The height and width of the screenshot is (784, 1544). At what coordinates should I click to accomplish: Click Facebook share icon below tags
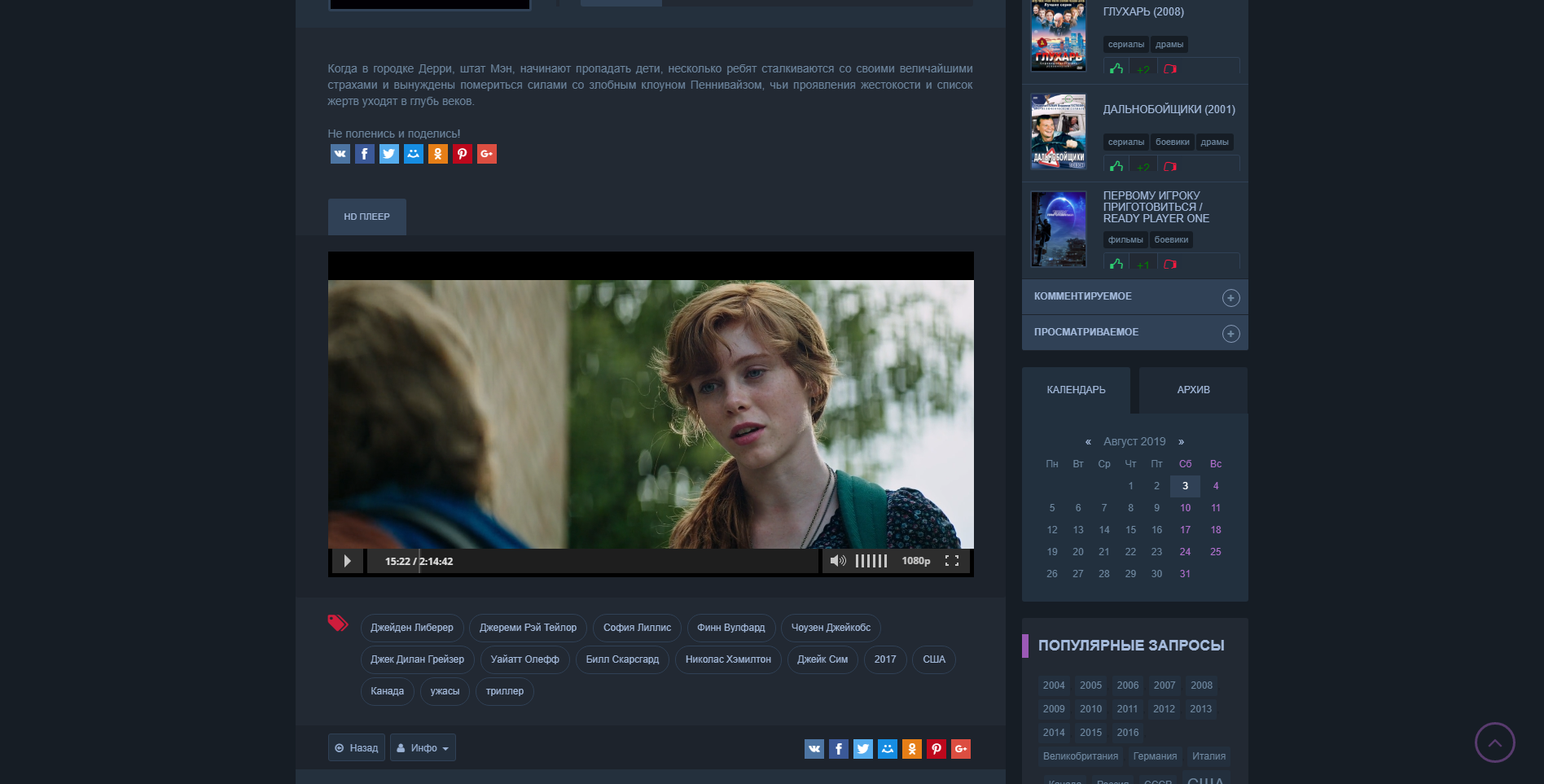point(838,749)
